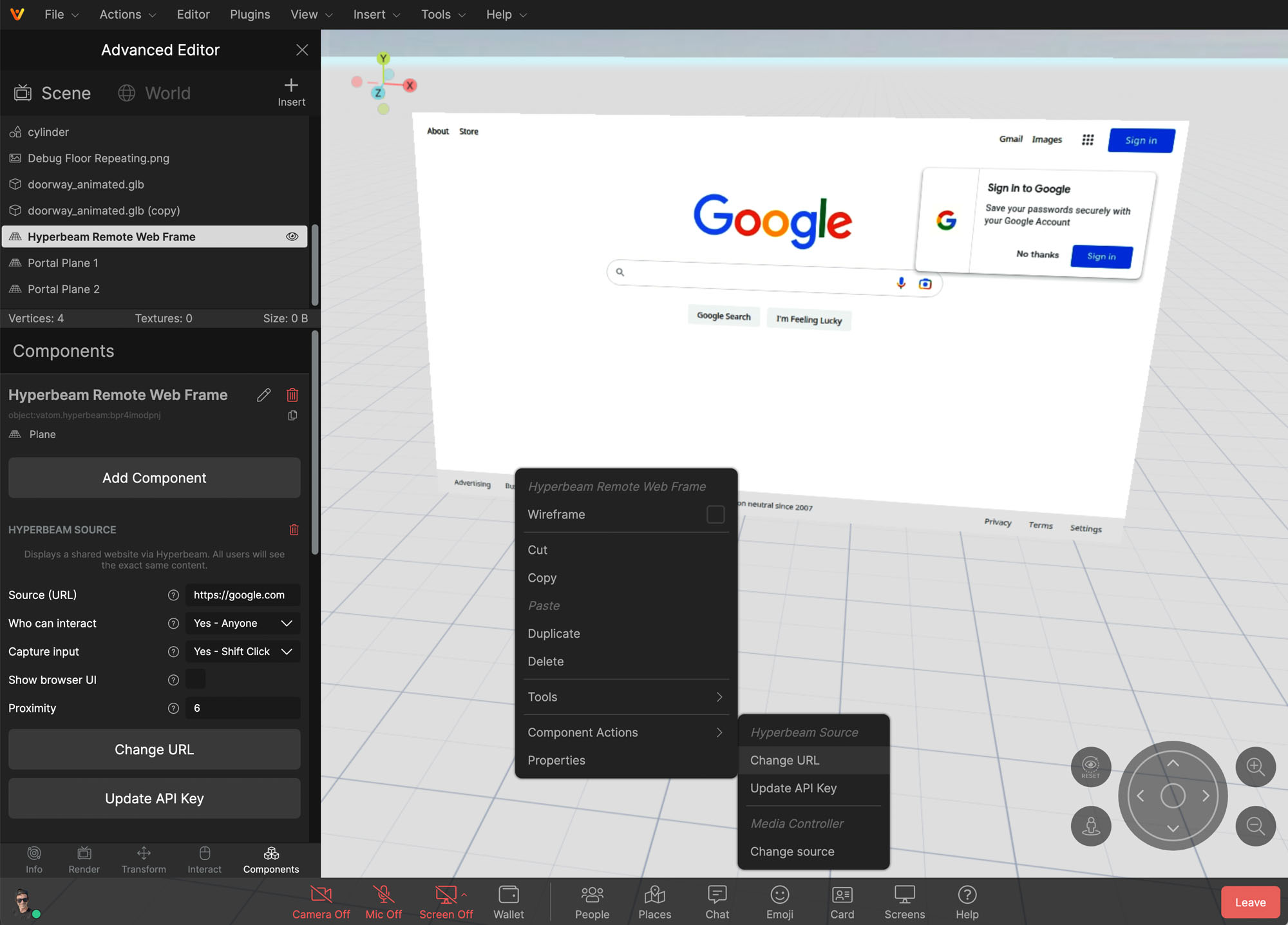Open the Wallet from bottom bar

(509, 902)
